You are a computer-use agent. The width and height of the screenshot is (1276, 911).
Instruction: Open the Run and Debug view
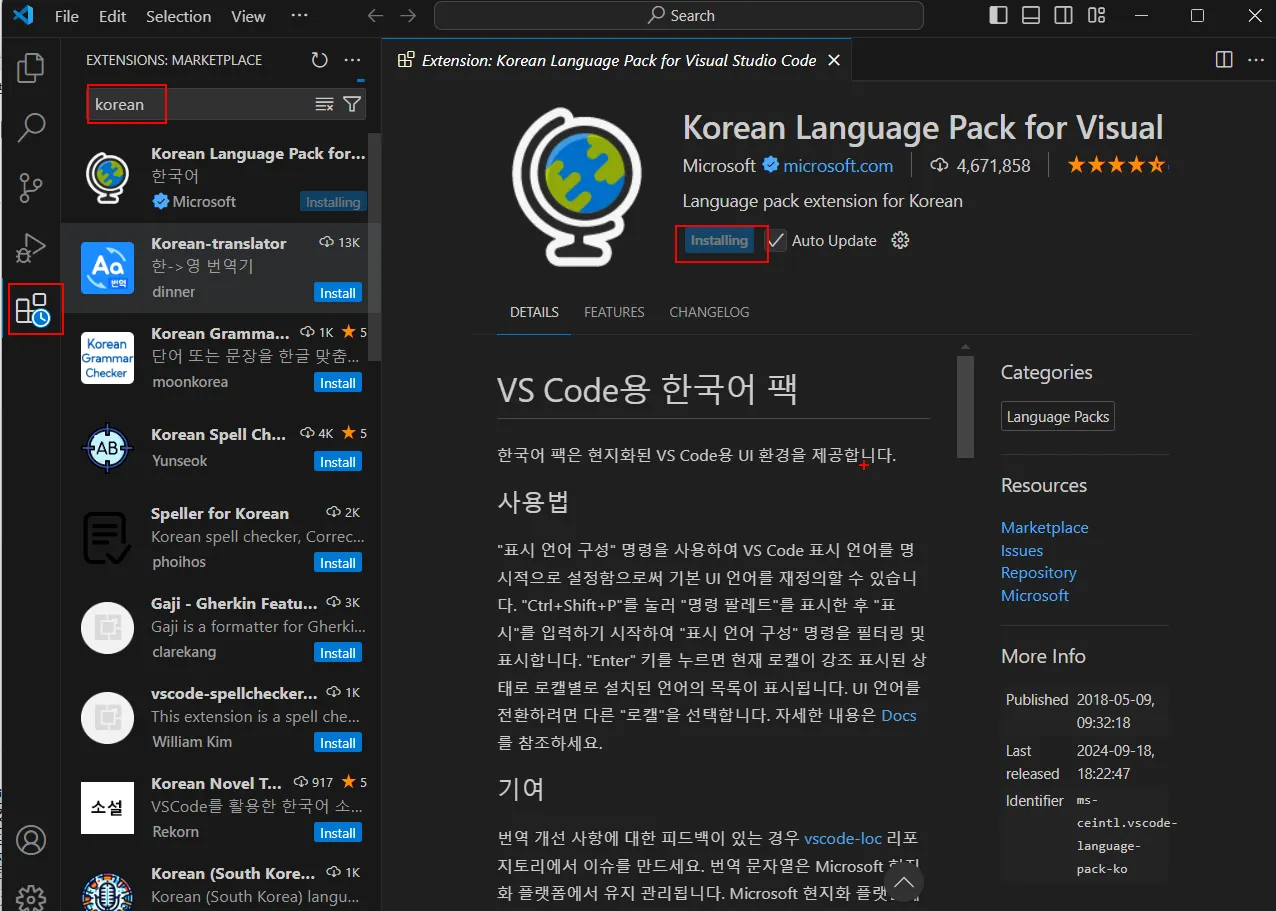click(x=31, y=247)
